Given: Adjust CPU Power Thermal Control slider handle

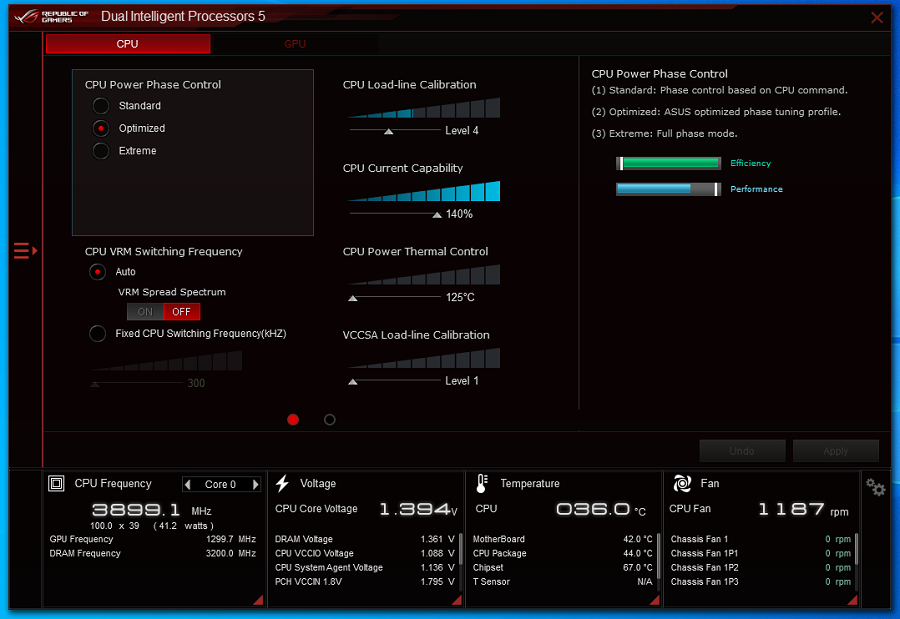Looking at the screenshot, I should point(353,298).
